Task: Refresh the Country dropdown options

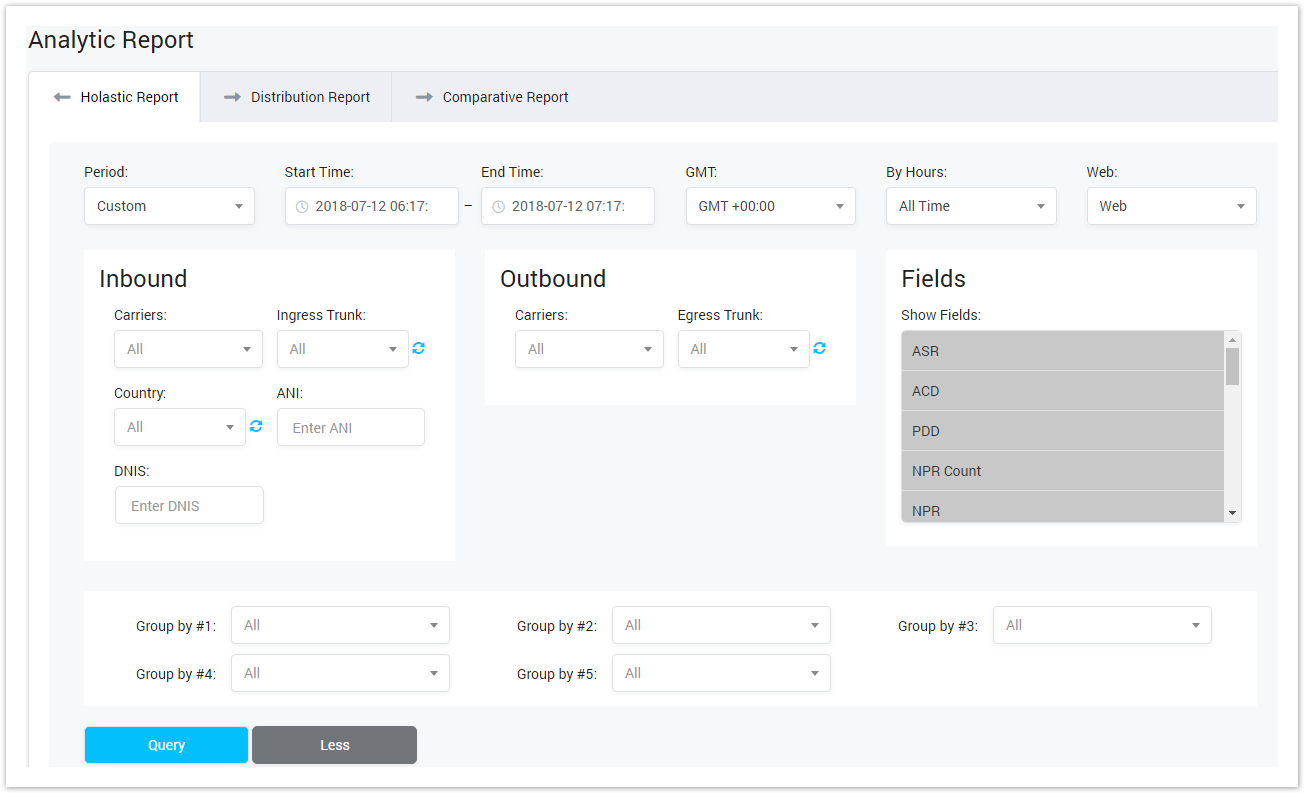Action: (x=256, y=426)
